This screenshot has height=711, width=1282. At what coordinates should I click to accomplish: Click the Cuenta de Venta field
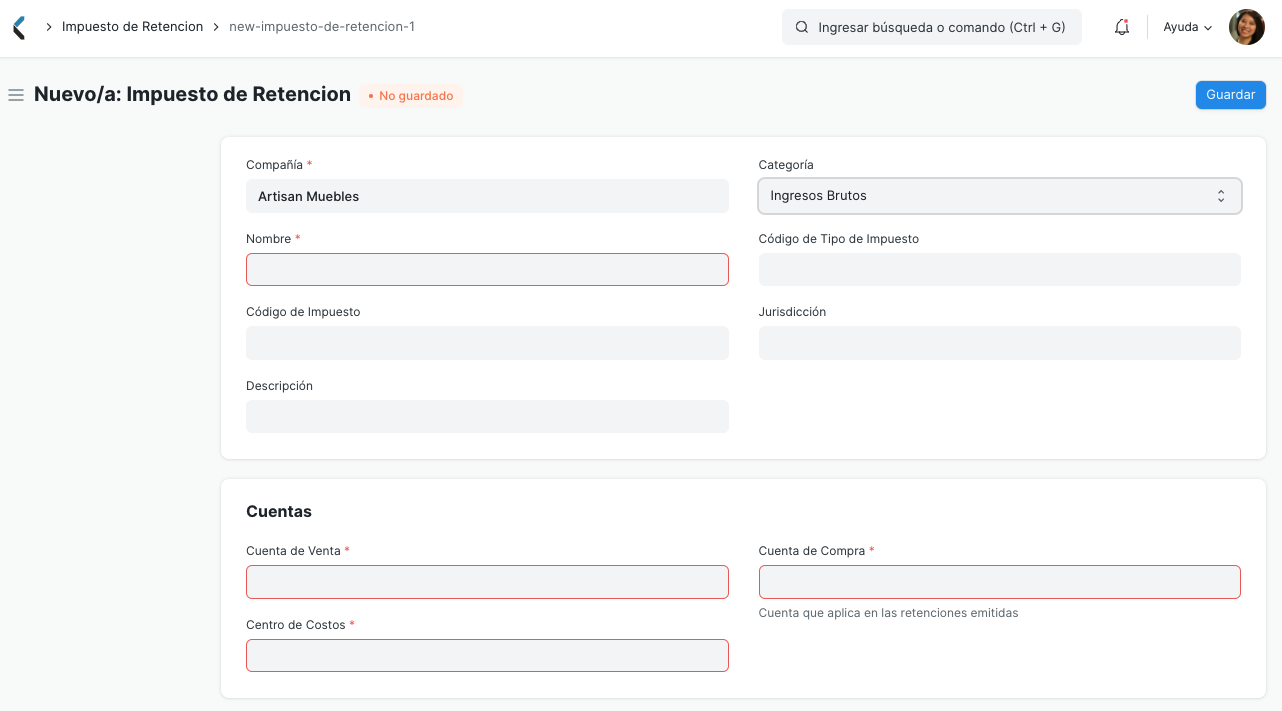(487, 582)
